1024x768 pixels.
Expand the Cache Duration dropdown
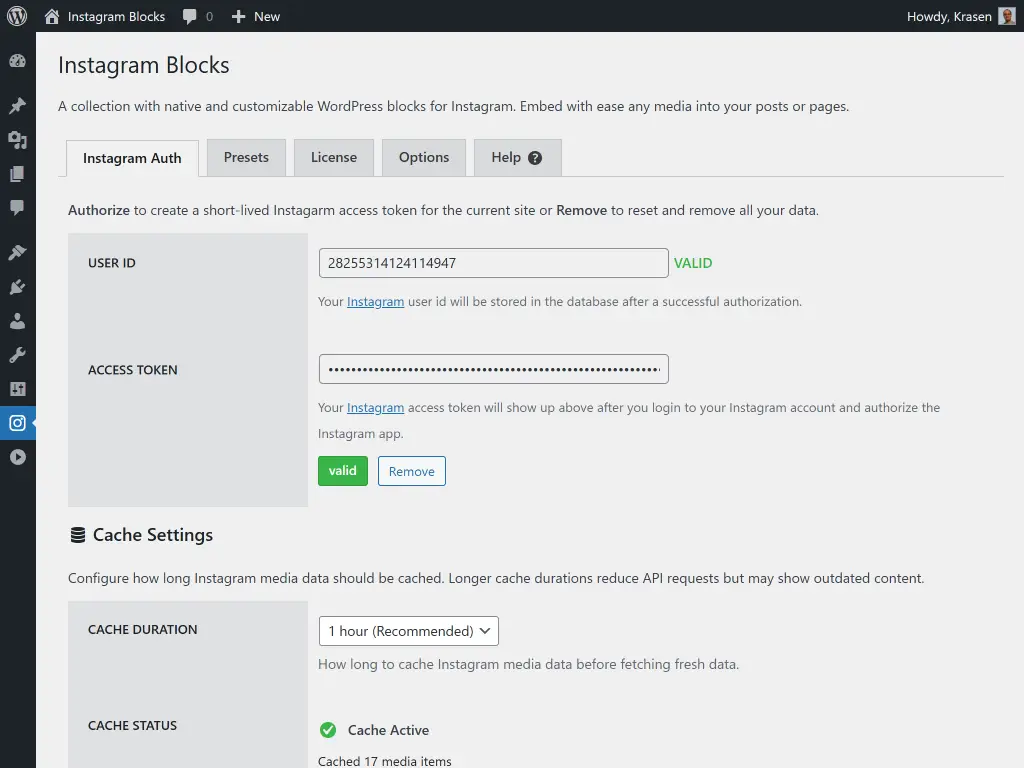(x=408, y=631)
